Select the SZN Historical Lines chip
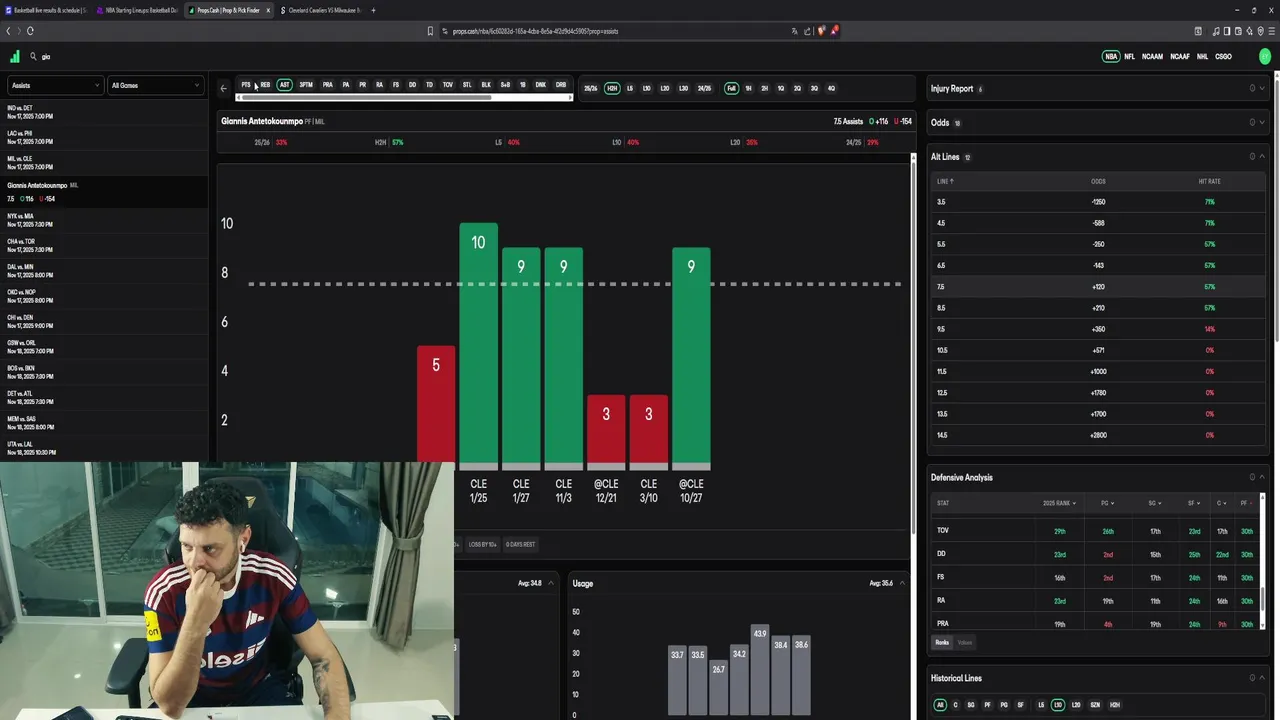This screenshot has width=1280, height=720. (x=1095, y=705)
